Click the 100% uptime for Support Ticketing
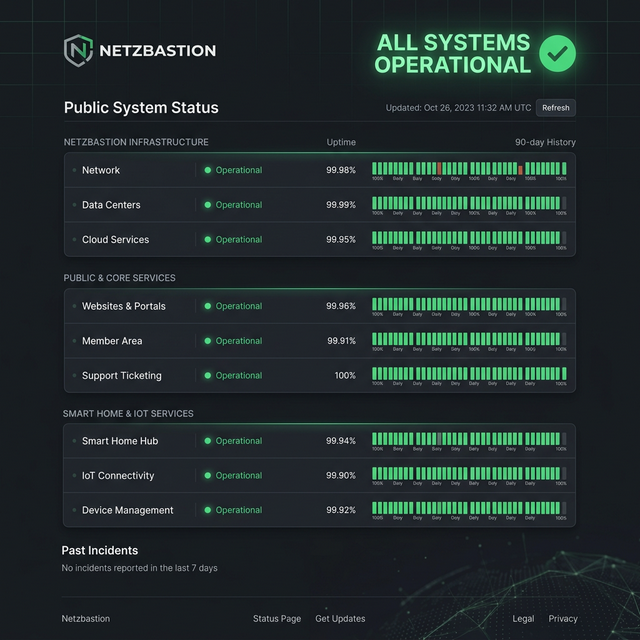Screen dimensions: 640x640 point(345,376)
